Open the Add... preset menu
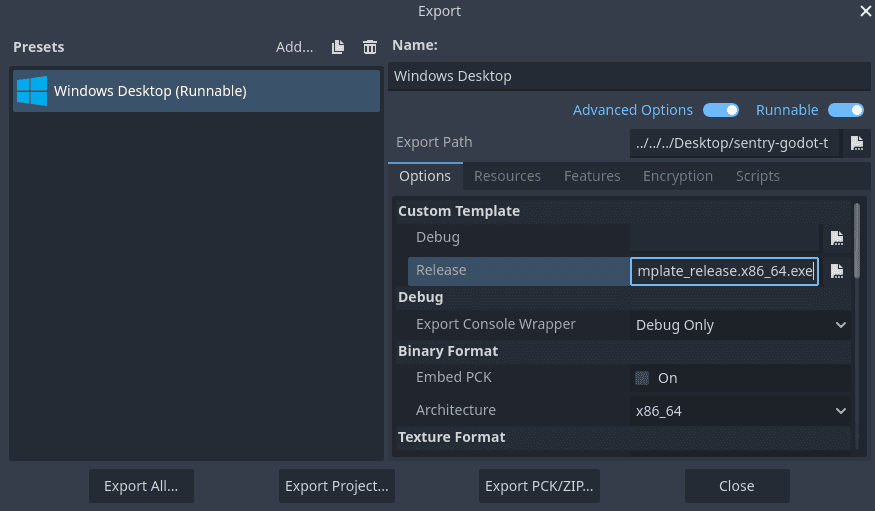 pyautogui.click(x=294, y=47)
